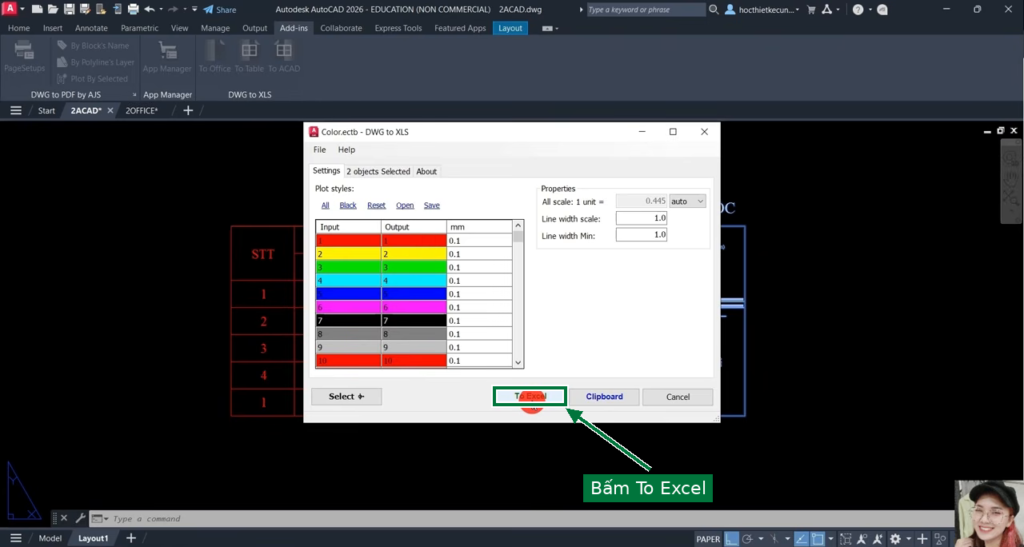Toggle auto-add annotation scales in status bar

tap(878, 539)
